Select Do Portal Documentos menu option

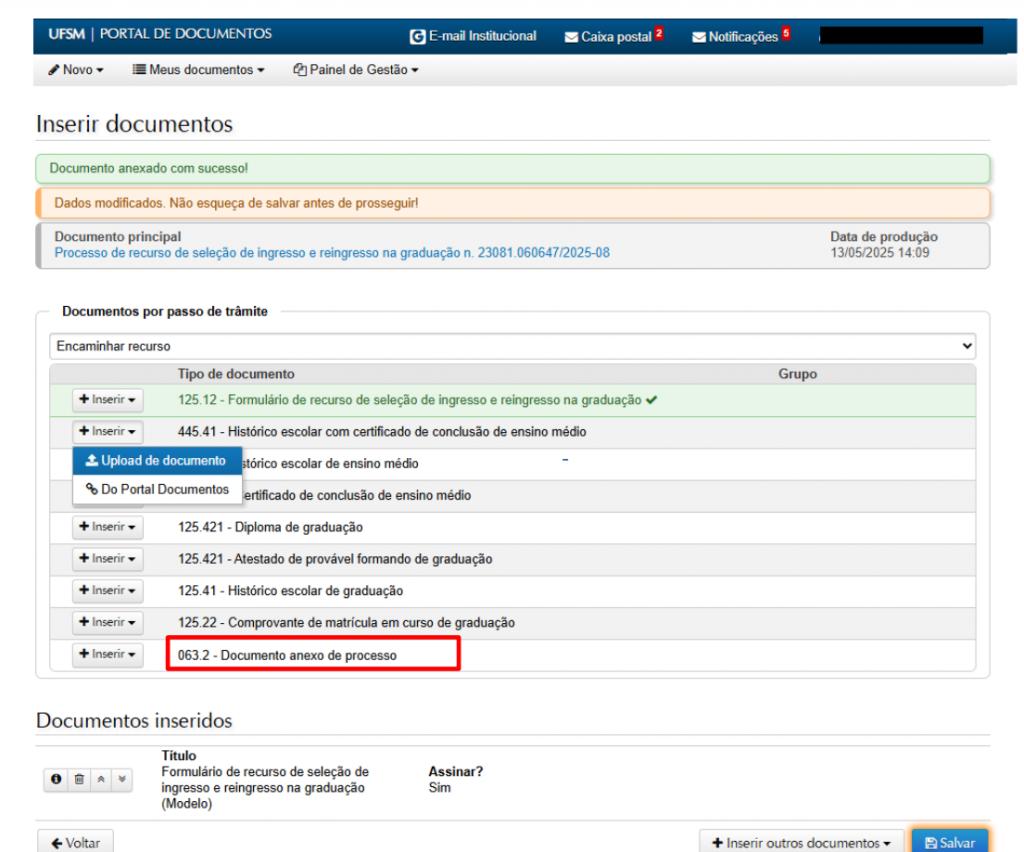tap(157, 489)
